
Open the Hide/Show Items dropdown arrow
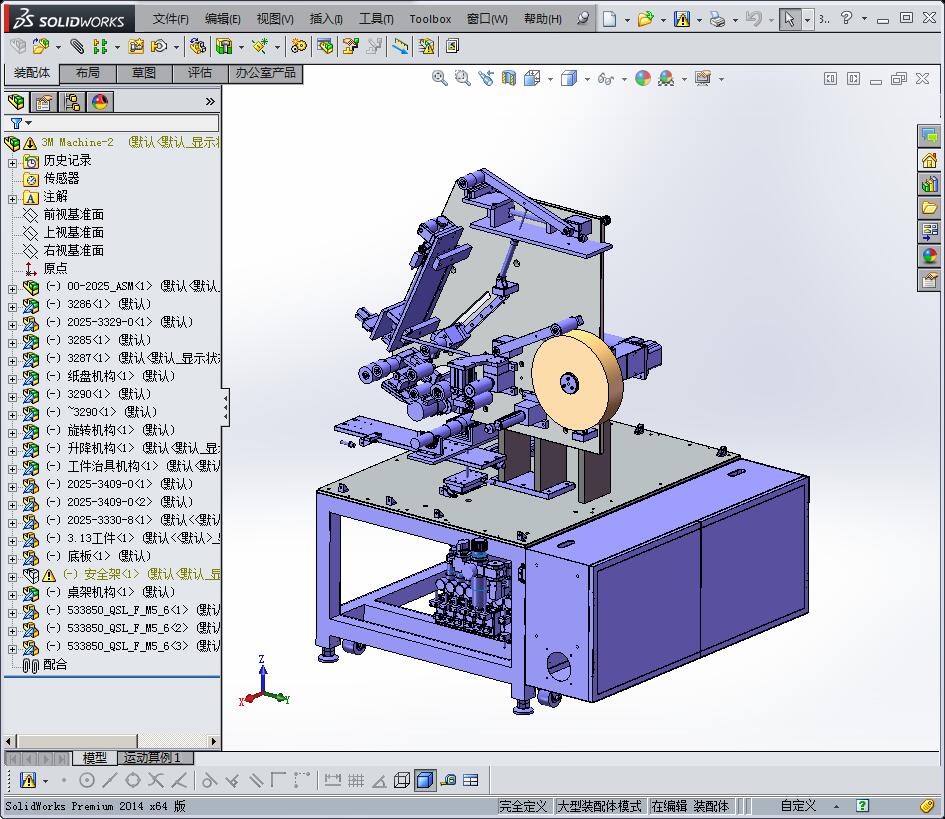coord(624,79)
